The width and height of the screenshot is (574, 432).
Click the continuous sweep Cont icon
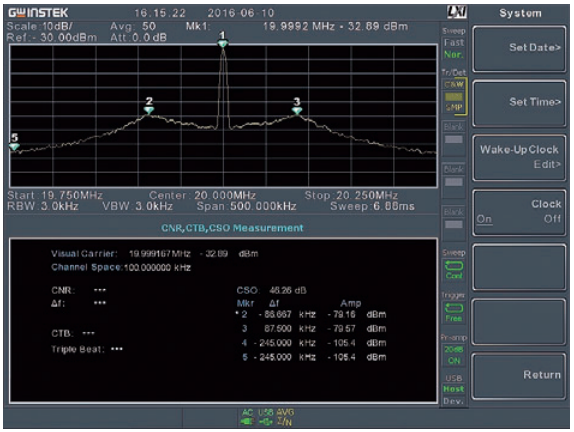(x=454, y=270)
